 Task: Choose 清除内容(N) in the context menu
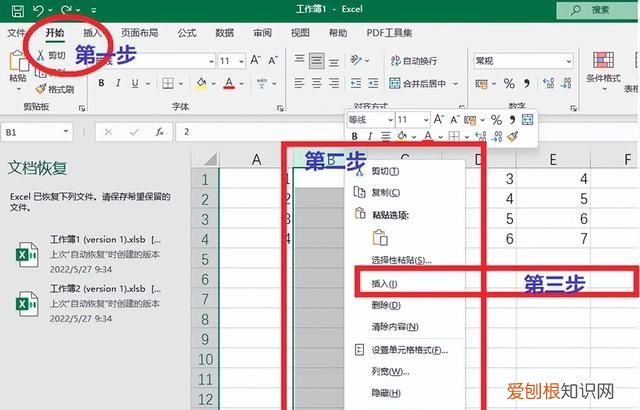[395, 326]
